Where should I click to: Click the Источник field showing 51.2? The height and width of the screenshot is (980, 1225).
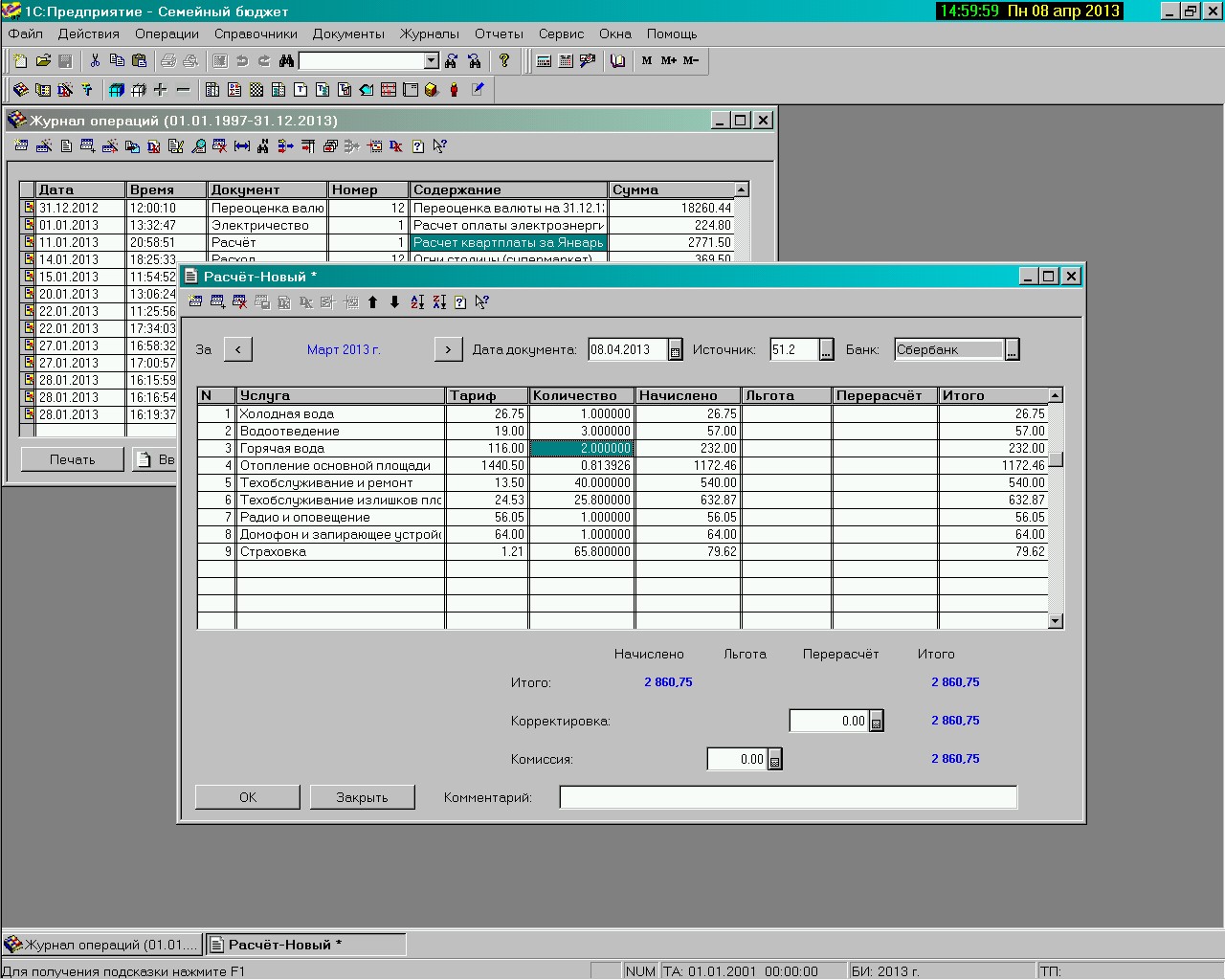(794, 350)
